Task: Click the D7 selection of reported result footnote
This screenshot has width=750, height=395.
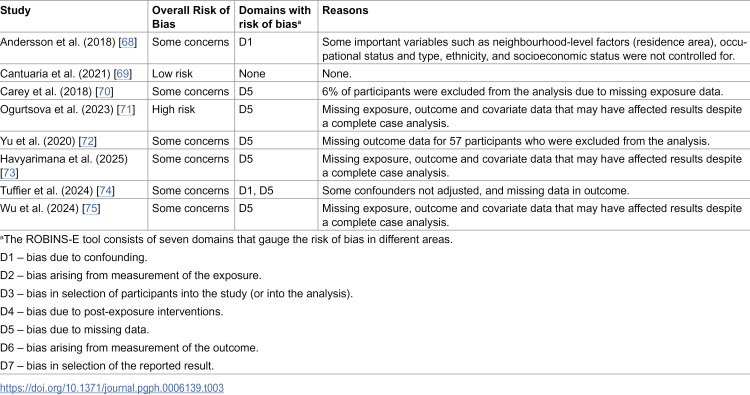Action: 107,366
